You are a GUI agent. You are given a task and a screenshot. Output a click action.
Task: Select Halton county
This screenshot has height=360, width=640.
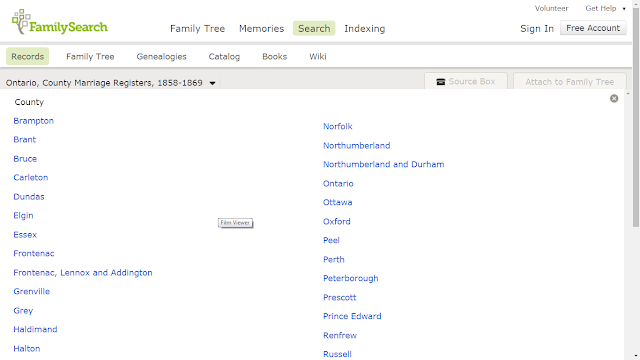[x=27, y=349]
